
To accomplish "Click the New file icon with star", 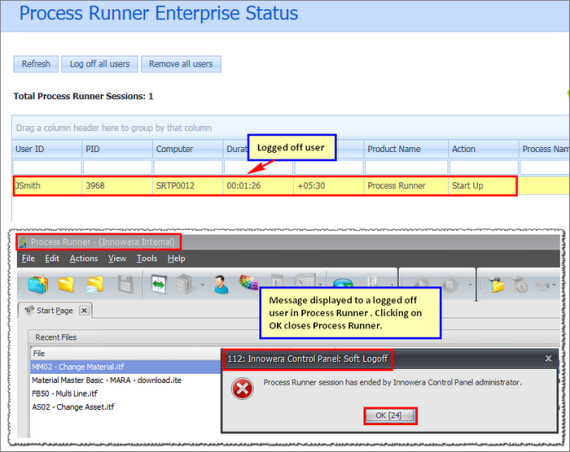I will 38,284.
